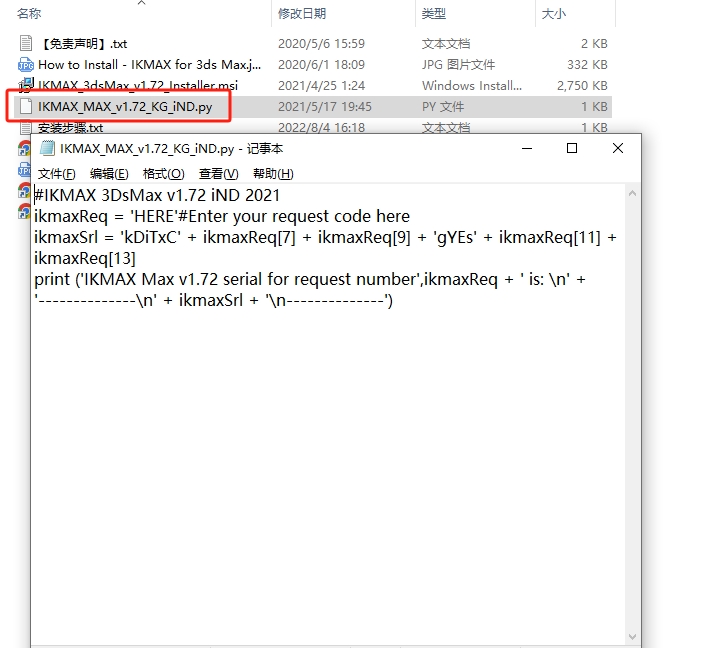The height and width of the screenshot is (648, 706).
Task: Open the 帮助(H) menu in Notepad
Action: click(273, 174)
